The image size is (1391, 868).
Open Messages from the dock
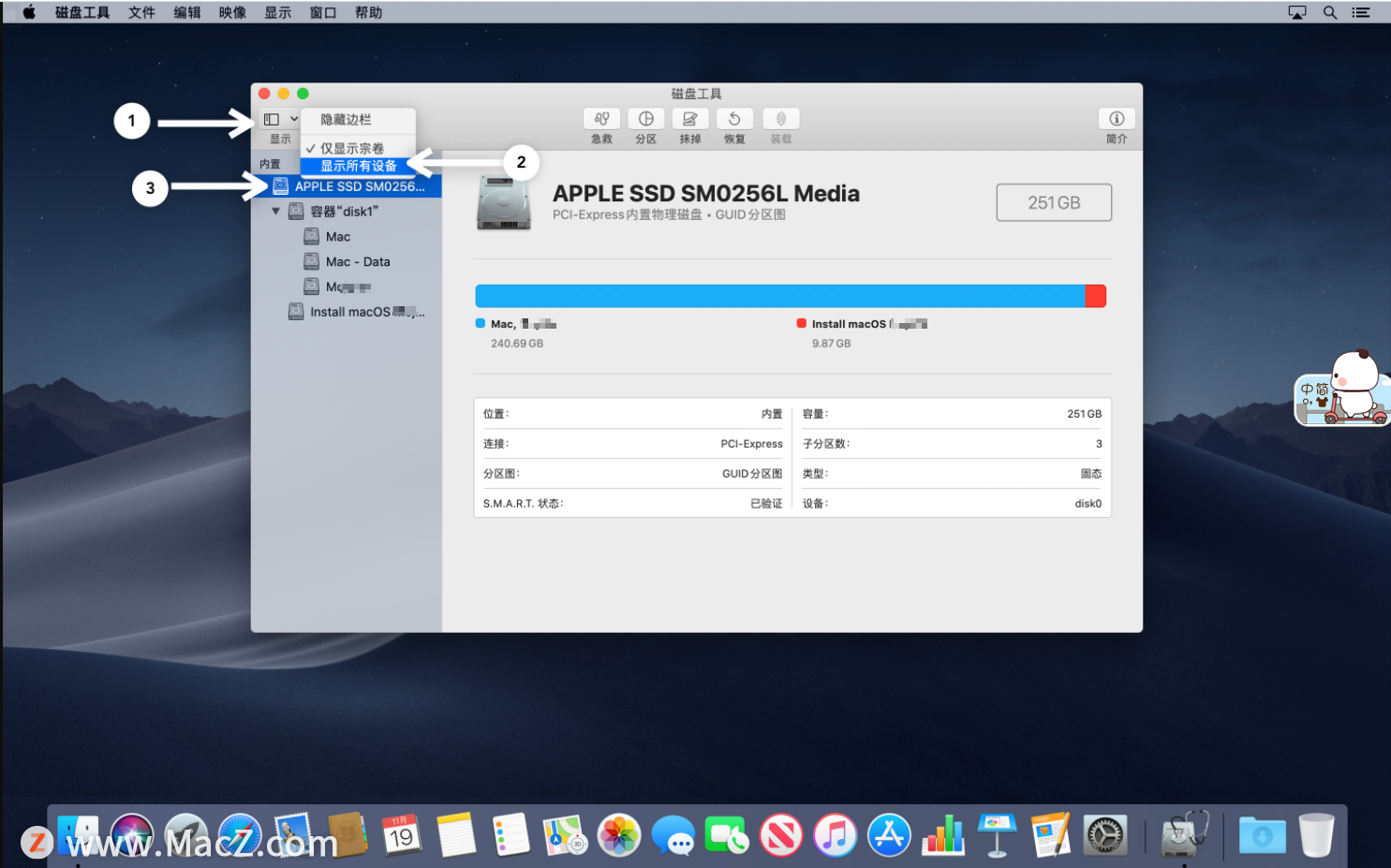(x=673, y=834)
